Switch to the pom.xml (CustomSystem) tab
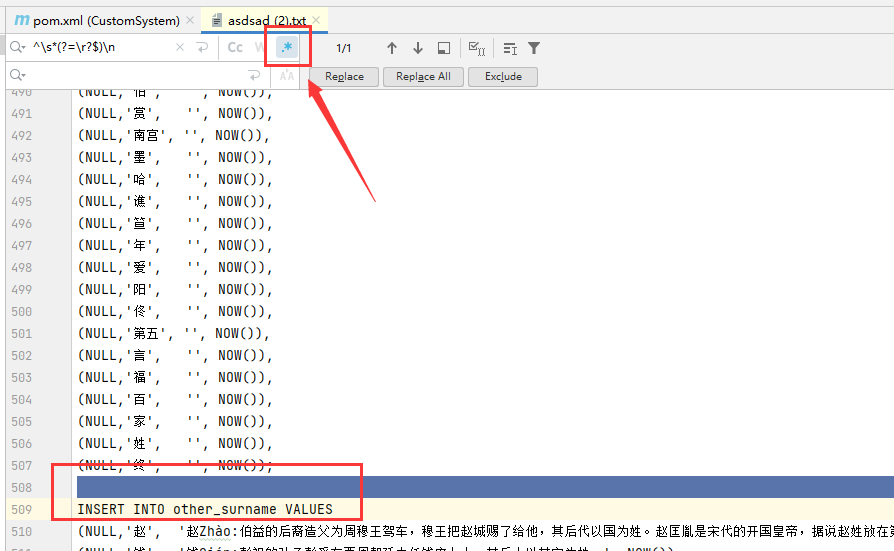 pyautogui.click(x=106, y=21)
